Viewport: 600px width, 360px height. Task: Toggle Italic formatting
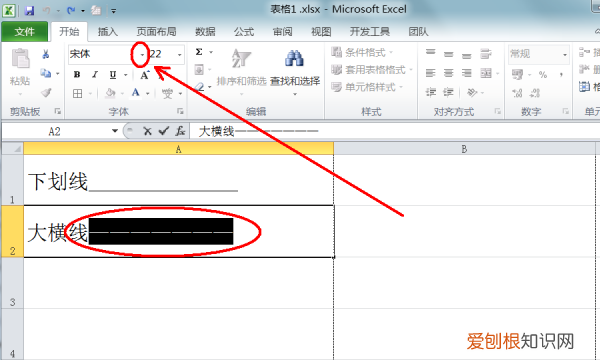click(95, 75)
